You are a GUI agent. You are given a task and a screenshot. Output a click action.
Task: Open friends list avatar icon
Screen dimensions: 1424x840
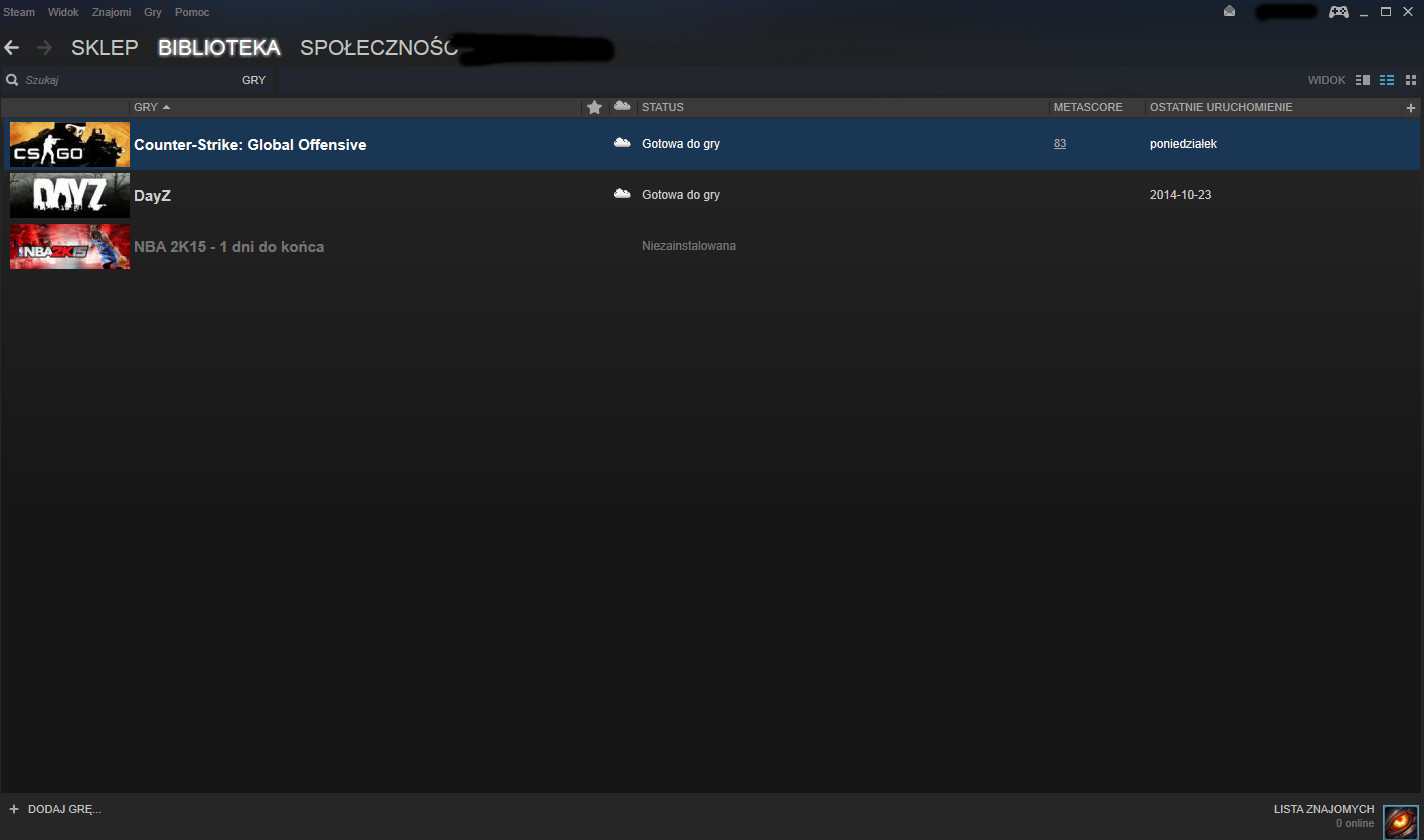[1400, 822]
